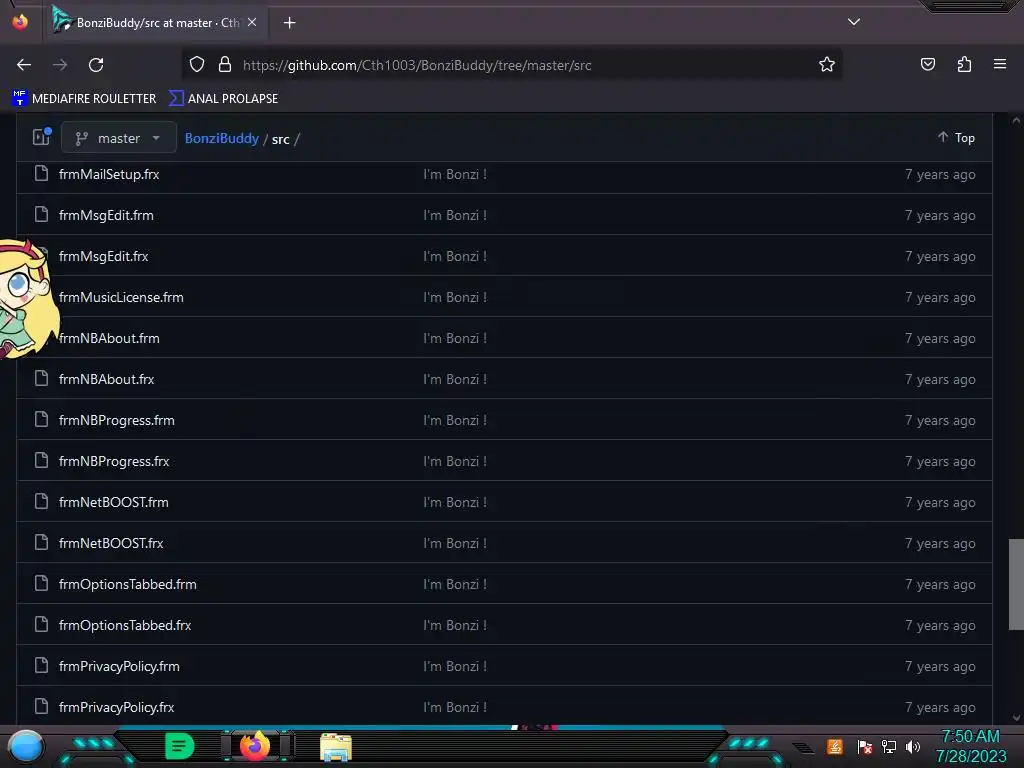1024x768 pixels.
Task: Click file icon beside frmNBProgress.frm
Action: pos(41,419)
